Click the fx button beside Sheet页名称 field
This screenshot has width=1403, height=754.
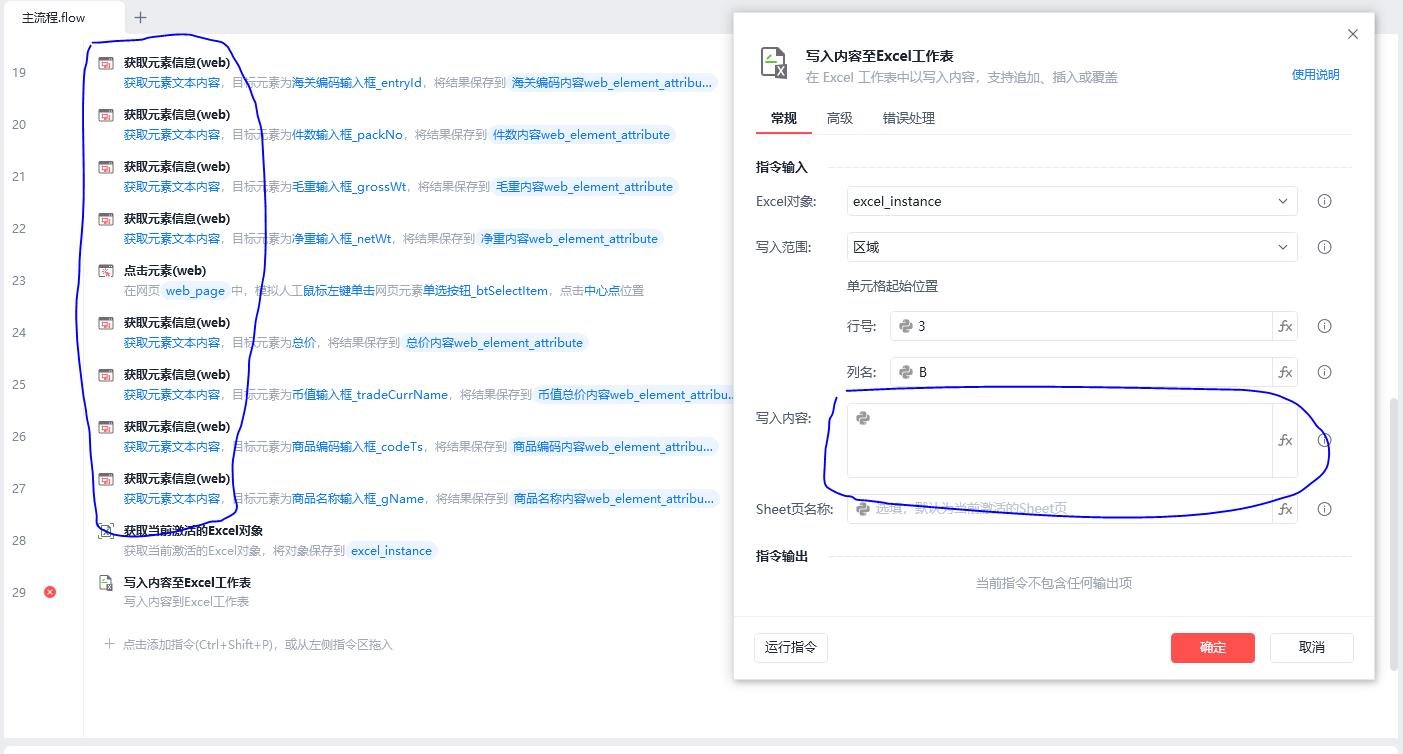pyautogui.click(x=1285, y=509)
